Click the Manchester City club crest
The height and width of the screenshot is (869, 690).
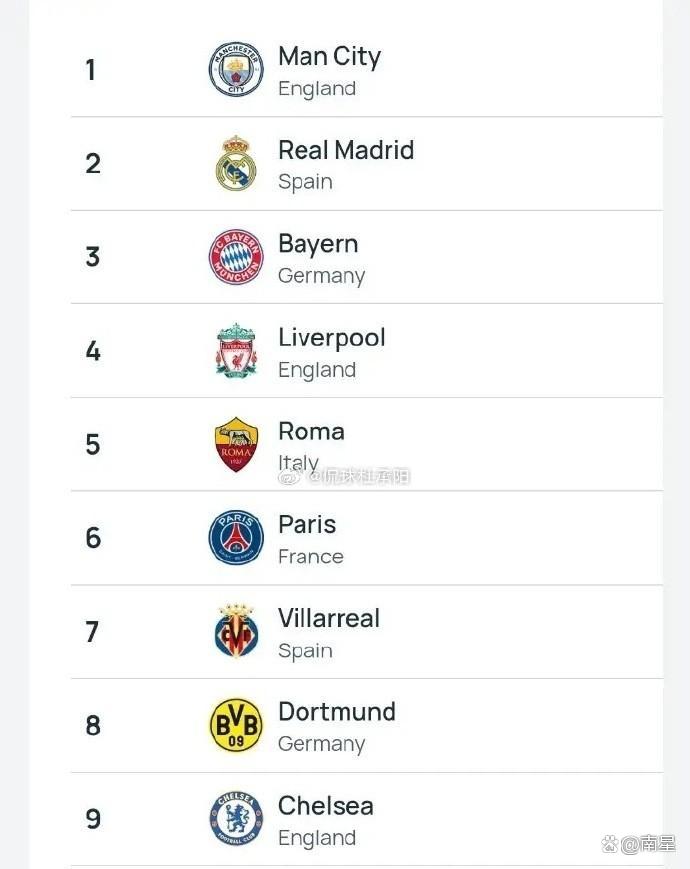[x=236, y=70]
